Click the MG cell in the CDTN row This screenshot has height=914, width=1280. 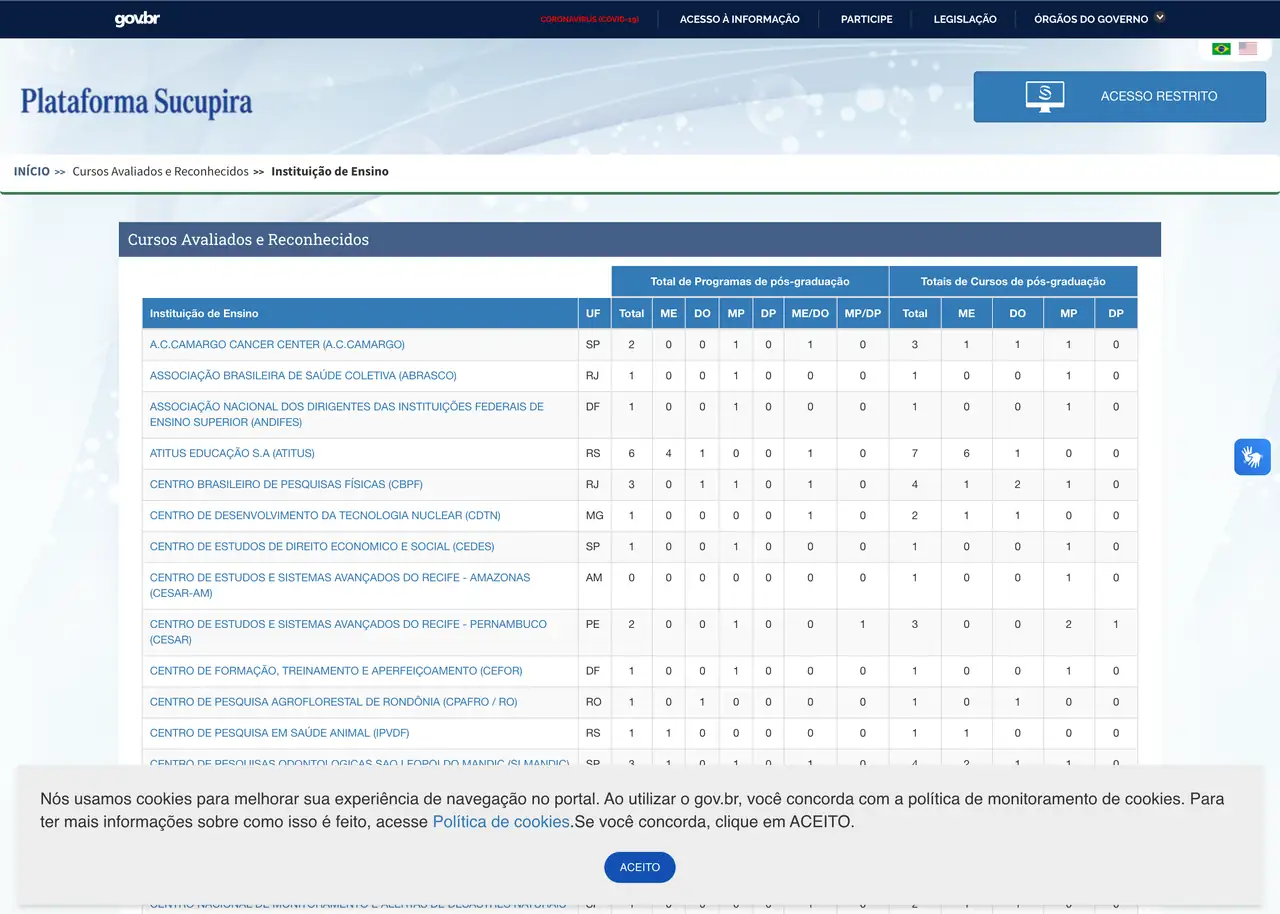(x=594, y=515)
